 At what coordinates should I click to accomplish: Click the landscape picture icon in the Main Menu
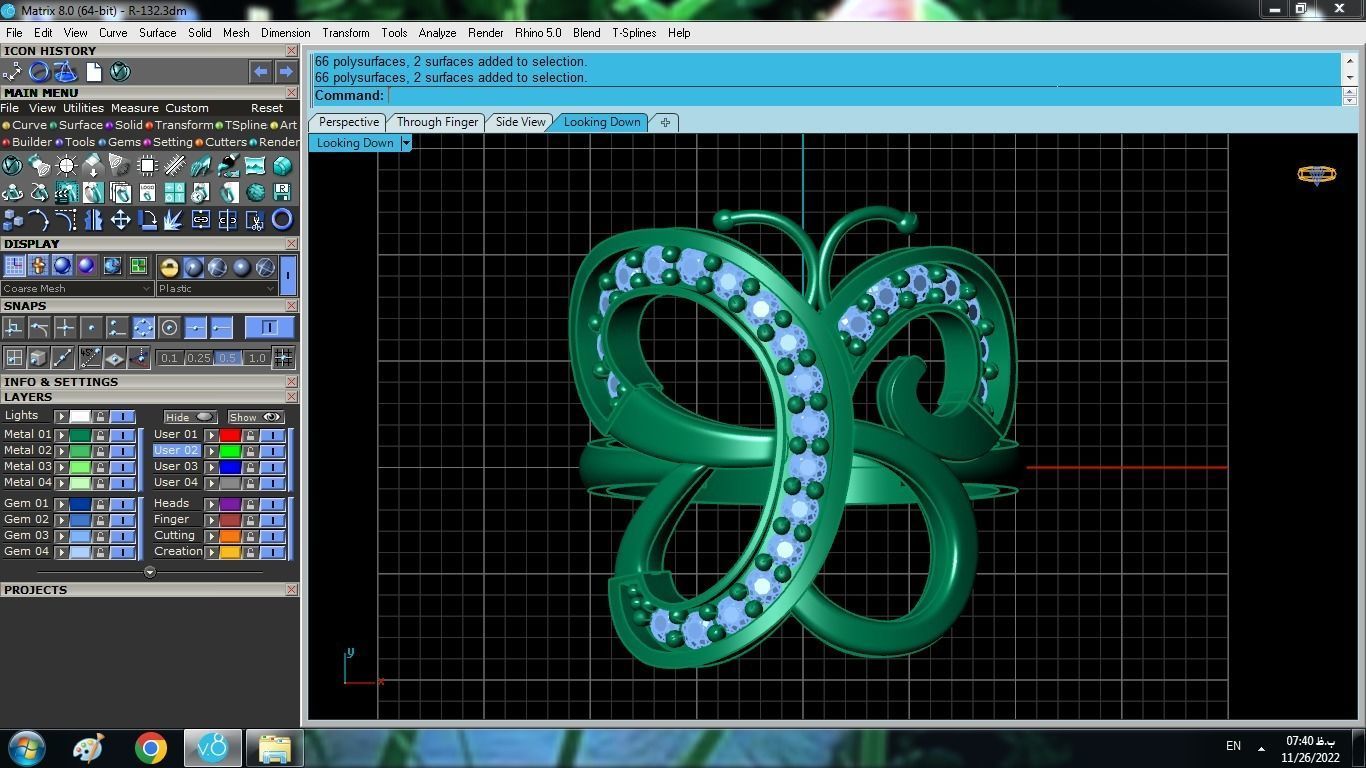tap(255, 166)
